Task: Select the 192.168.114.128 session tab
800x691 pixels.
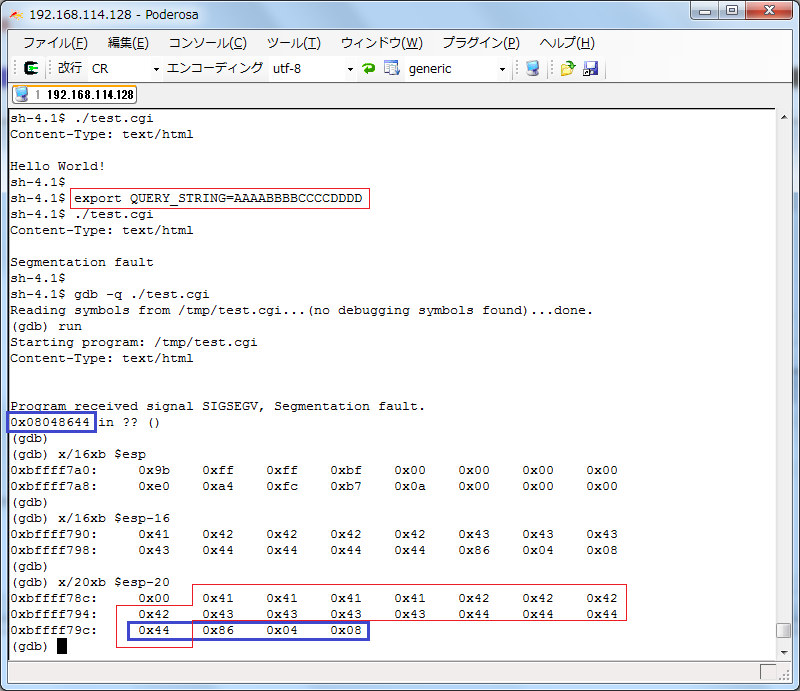Action: [74, 94]
